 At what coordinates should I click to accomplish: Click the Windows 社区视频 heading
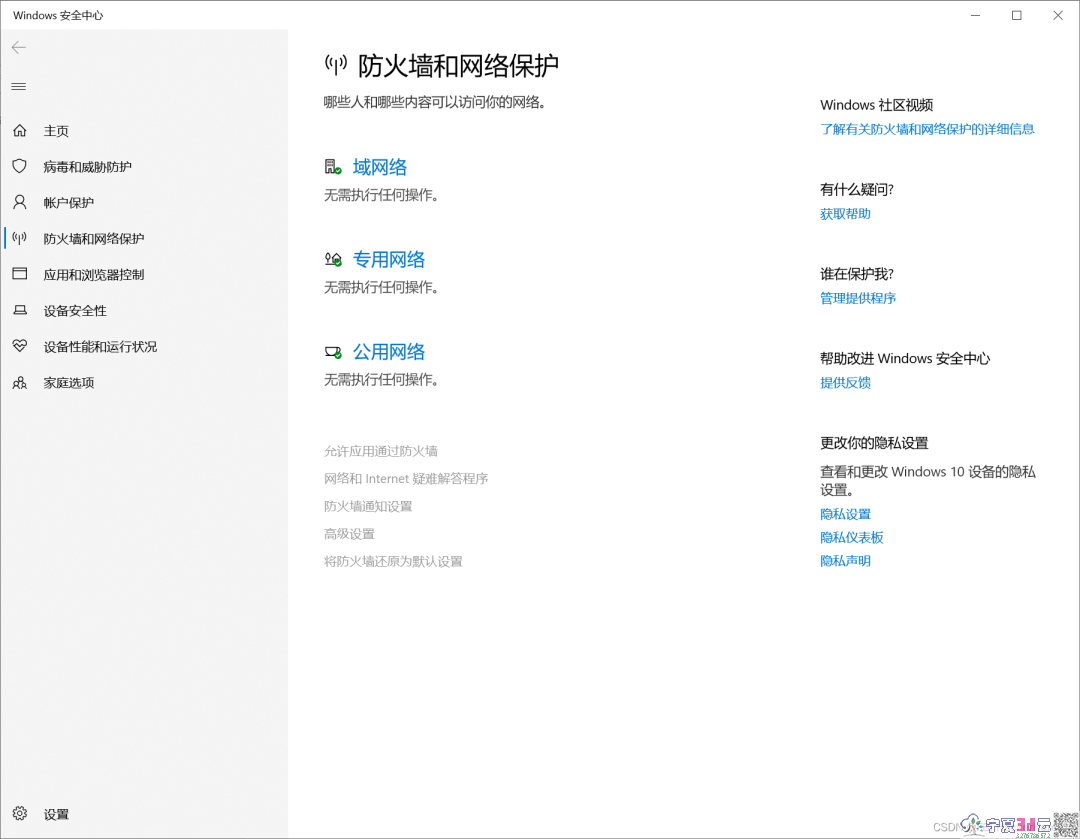pyautogui.click(x=876, y=105)
